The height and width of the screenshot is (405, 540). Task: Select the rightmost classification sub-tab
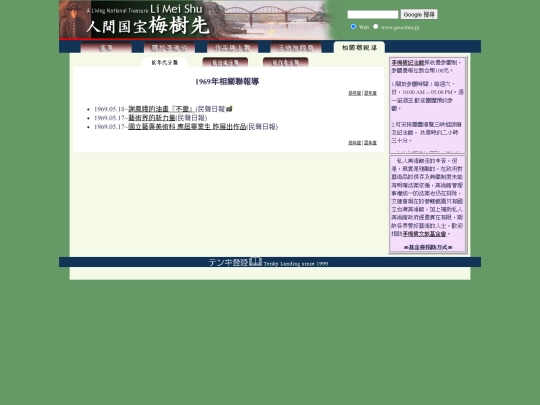285,62
